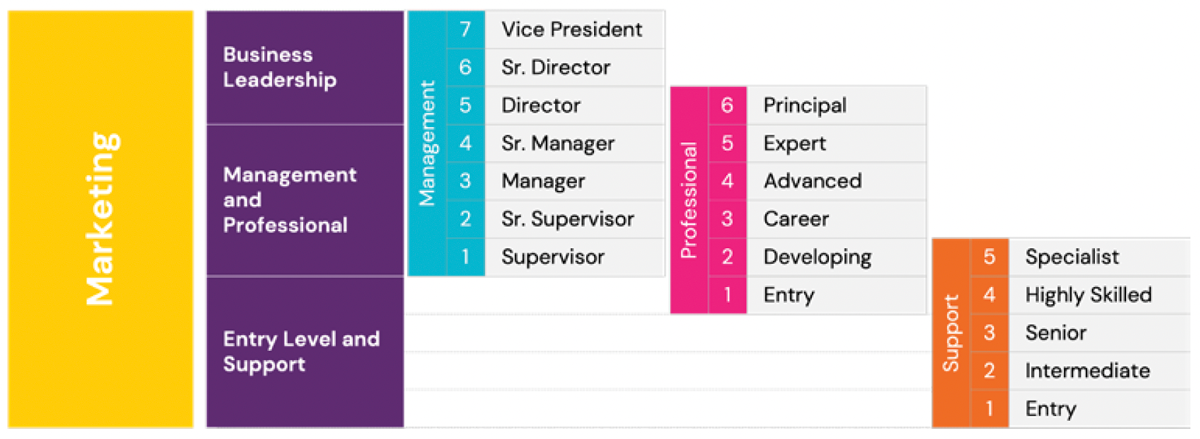Select the Business Leadership category
1200x439 pixels.
(x=305, y=67)
